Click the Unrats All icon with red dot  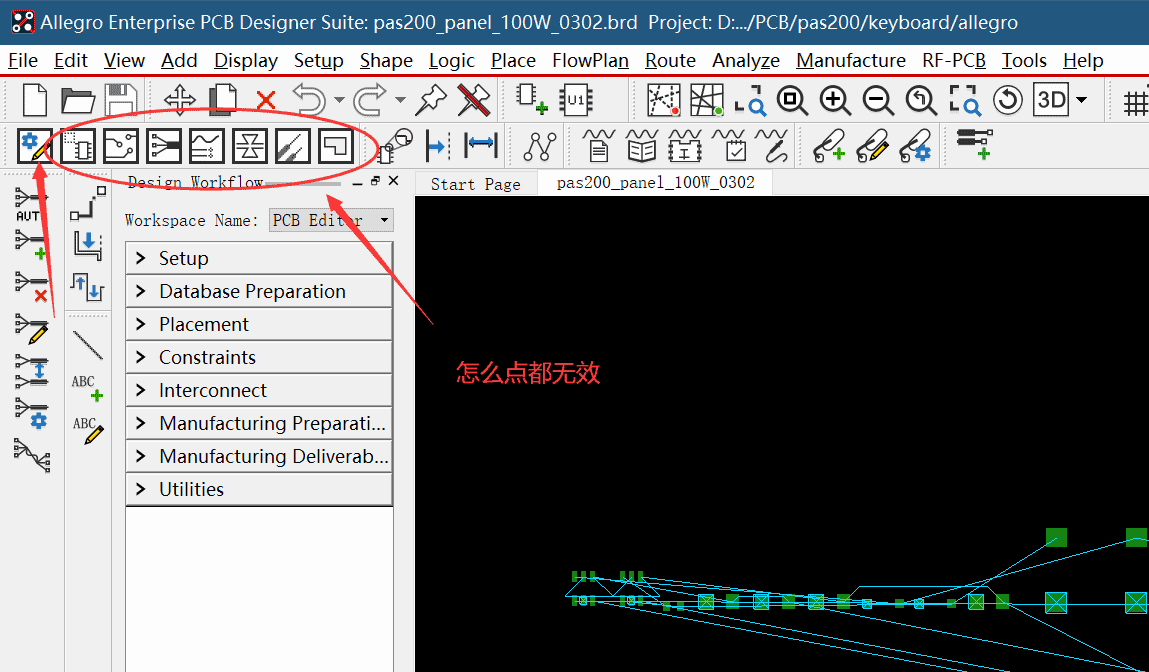(664, 100)
